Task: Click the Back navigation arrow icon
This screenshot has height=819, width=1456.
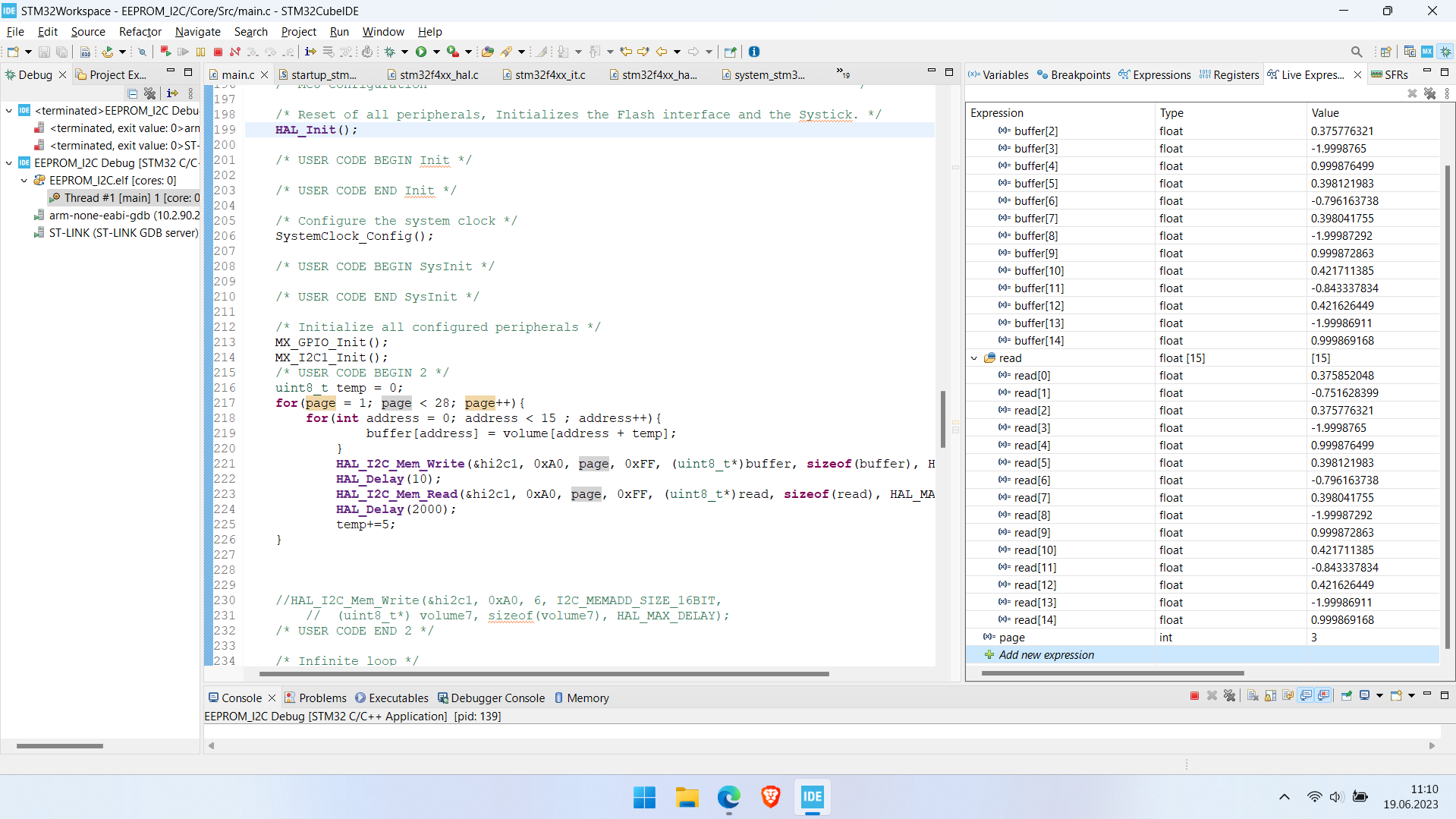Action: (662, 52)
